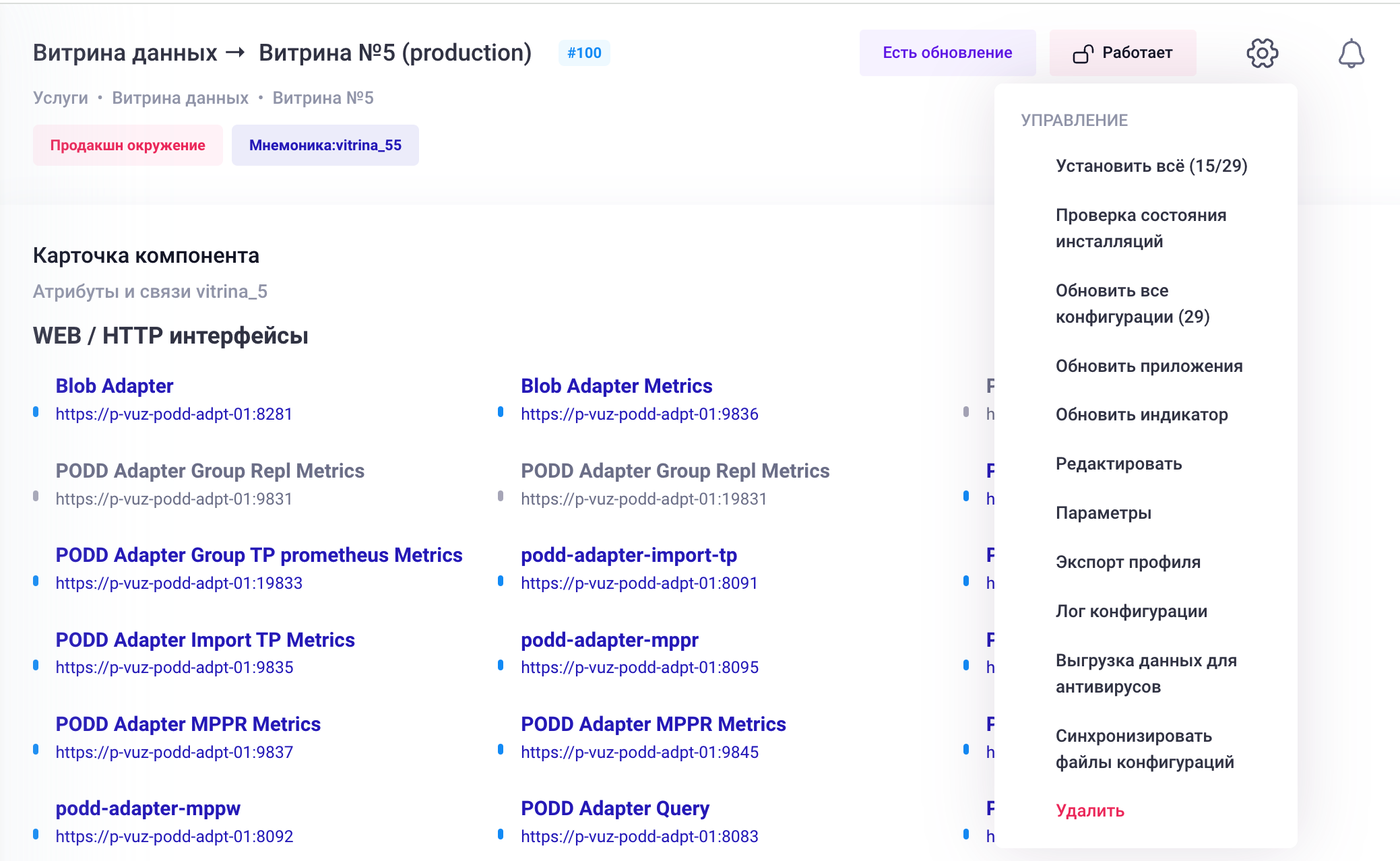This screenshot has width=1400, height=861.
Task: Click the Услуги breadcrumb link
Action: [60, 98]
